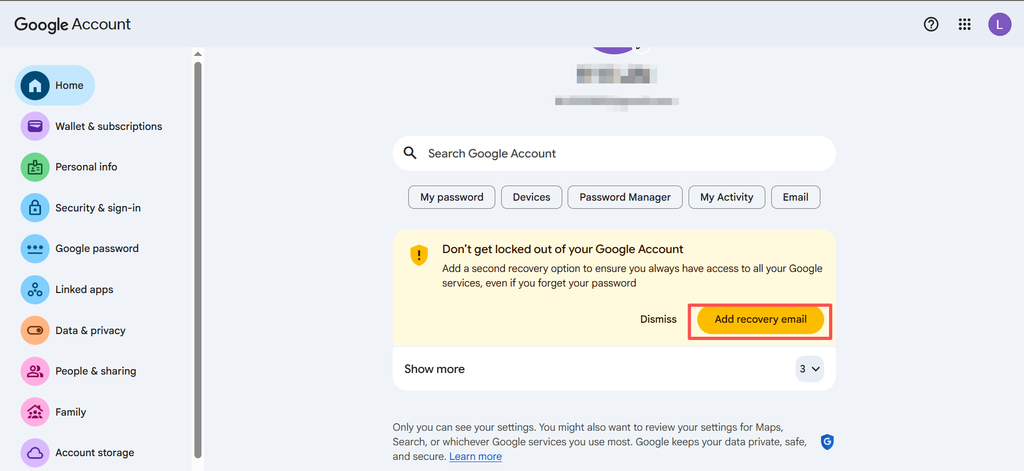Dismiss the recovery option warning

(658, 320)
